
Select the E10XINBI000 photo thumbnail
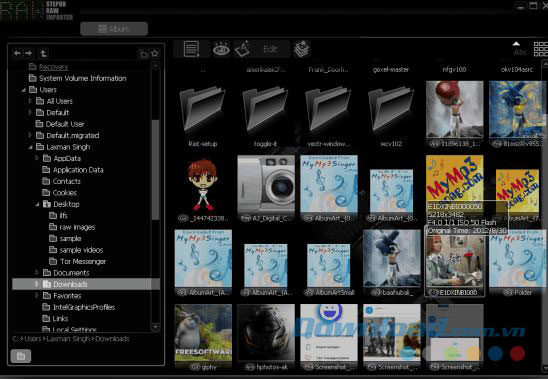(x=455, y=263)
